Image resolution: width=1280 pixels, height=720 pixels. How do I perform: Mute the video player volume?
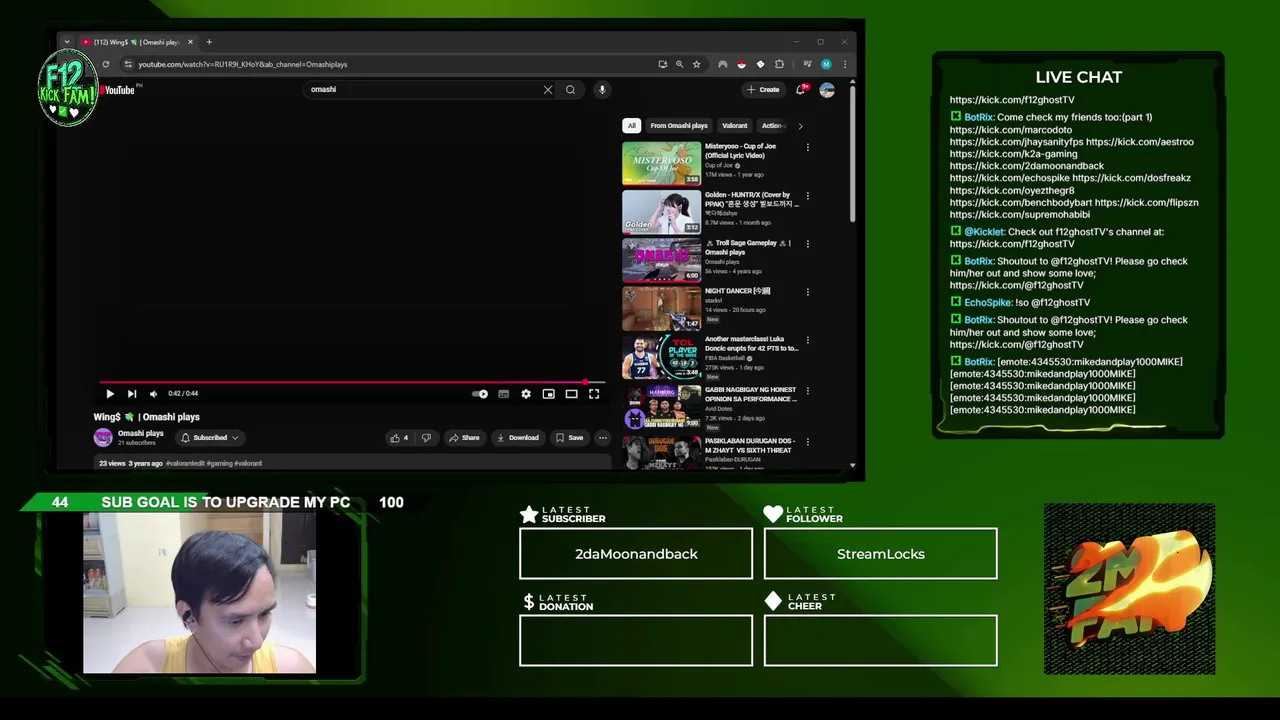[x=153, y=394]
